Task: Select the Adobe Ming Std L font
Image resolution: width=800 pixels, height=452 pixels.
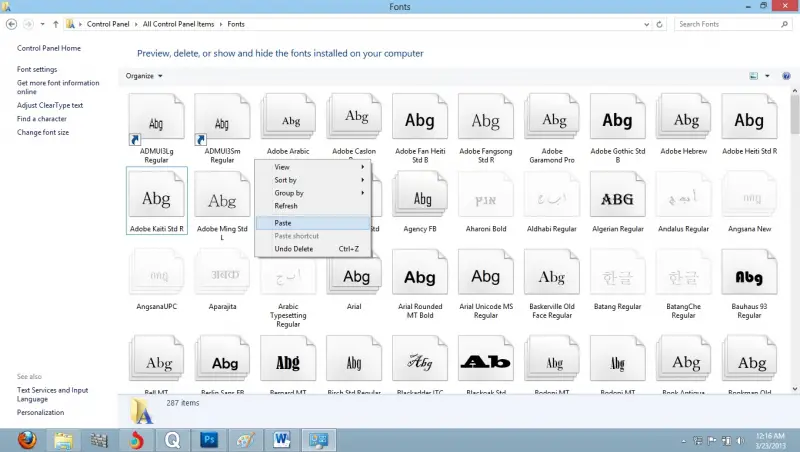Action: click(x=222, y=195)
